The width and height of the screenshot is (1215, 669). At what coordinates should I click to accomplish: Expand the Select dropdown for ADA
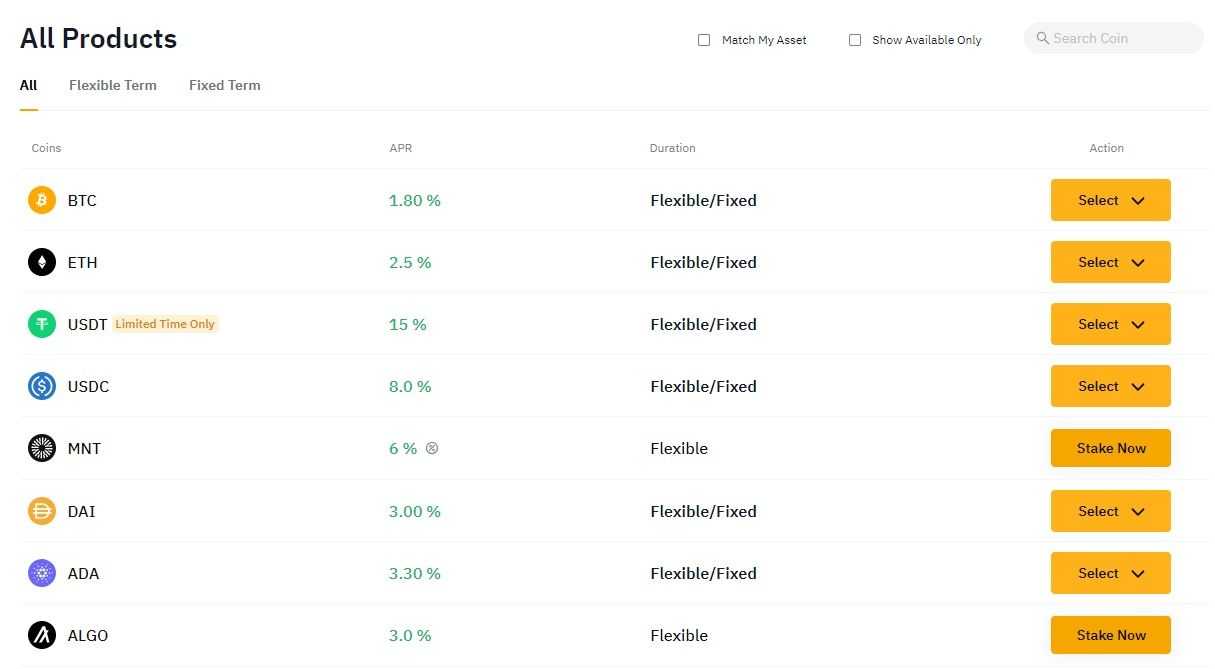[x=1110, y=573]
